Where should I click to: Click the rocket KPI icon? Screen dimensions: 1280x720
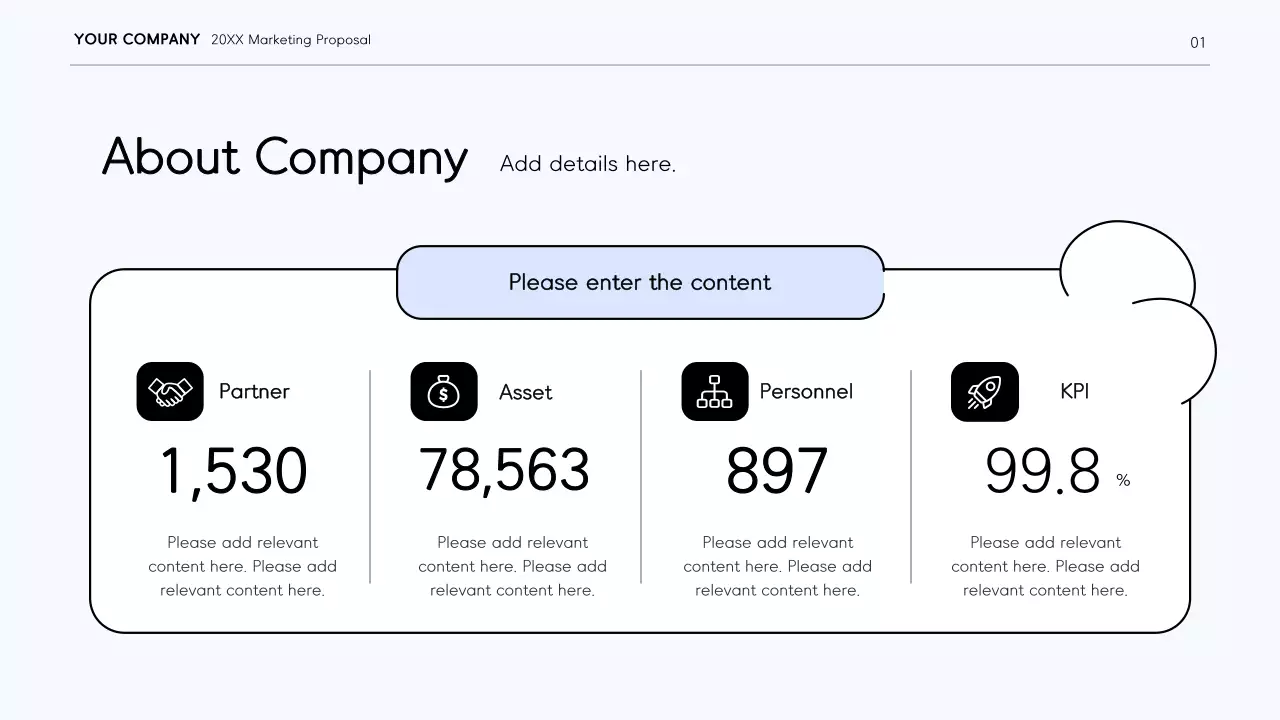click(x=985, y=391)
